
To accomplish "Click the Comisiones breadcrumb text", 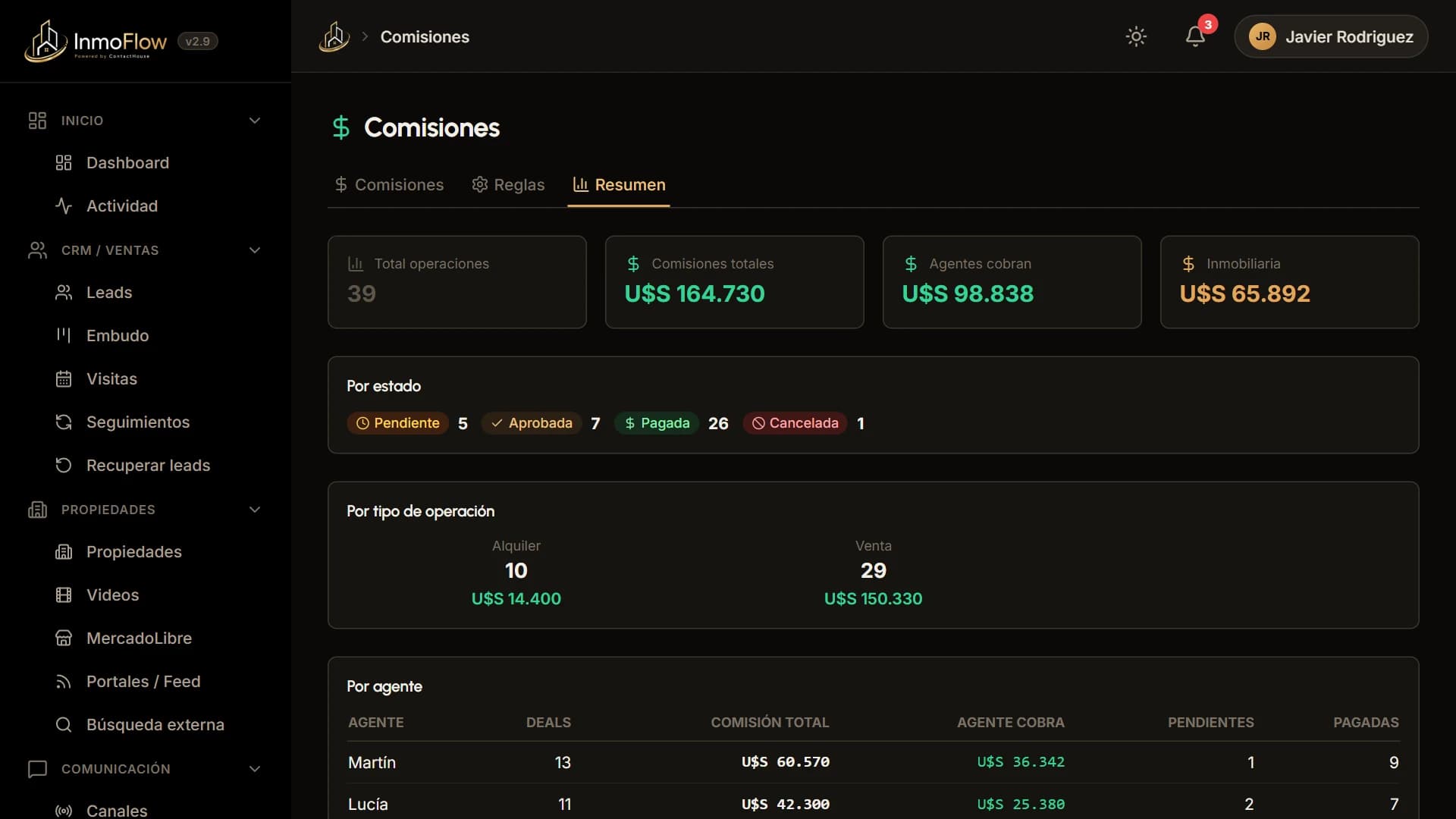I will coord(425,37).
